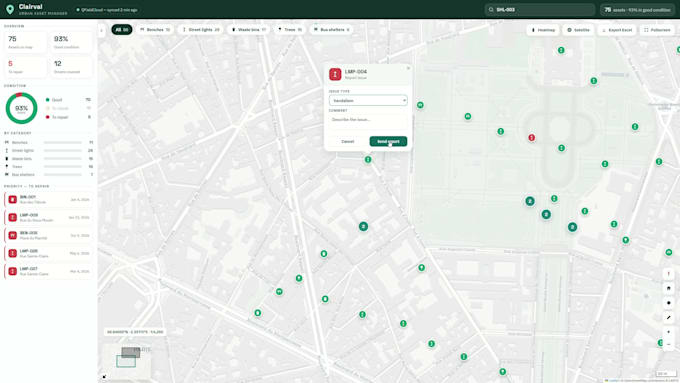The width and height of the screenshot is (680, 383).
Task: Toggle the Good legend entry
Action: coord(68,100)
